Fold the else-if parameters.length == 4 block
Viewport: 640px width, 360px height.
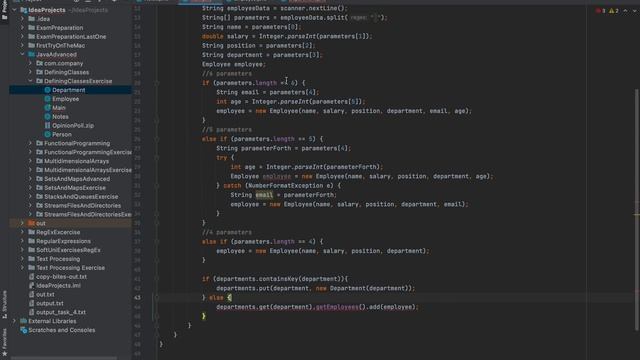[156, 242]
